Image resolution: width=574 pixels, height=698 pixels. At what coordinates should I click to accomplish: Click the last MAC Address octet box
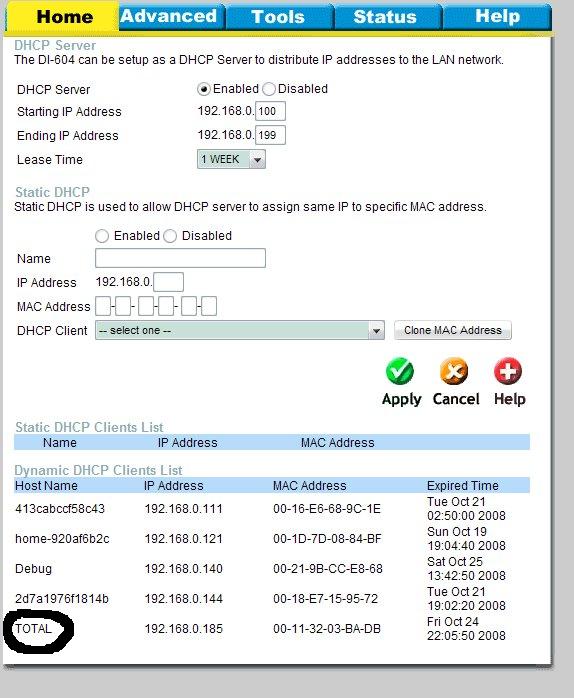(209, 306)
